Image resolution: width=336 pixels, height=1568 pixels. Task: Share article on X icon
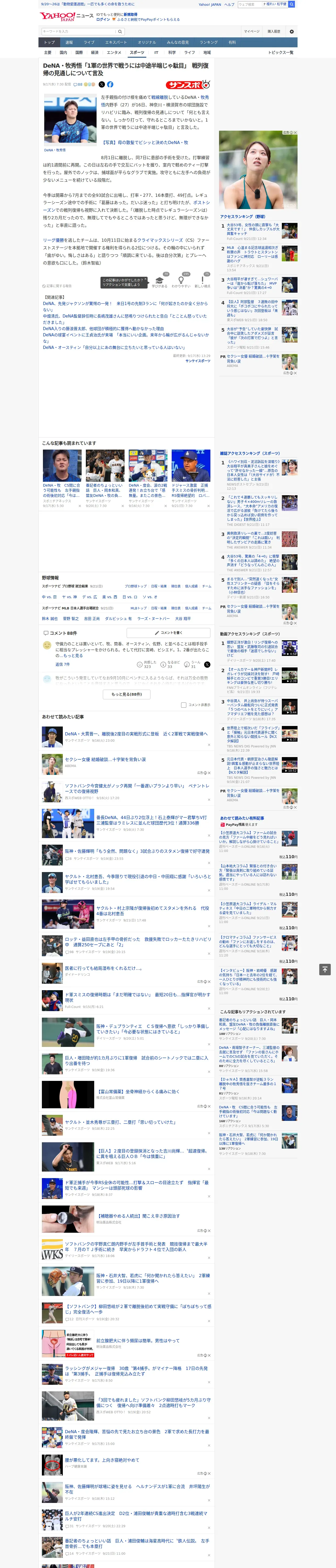tap(102, 85)
